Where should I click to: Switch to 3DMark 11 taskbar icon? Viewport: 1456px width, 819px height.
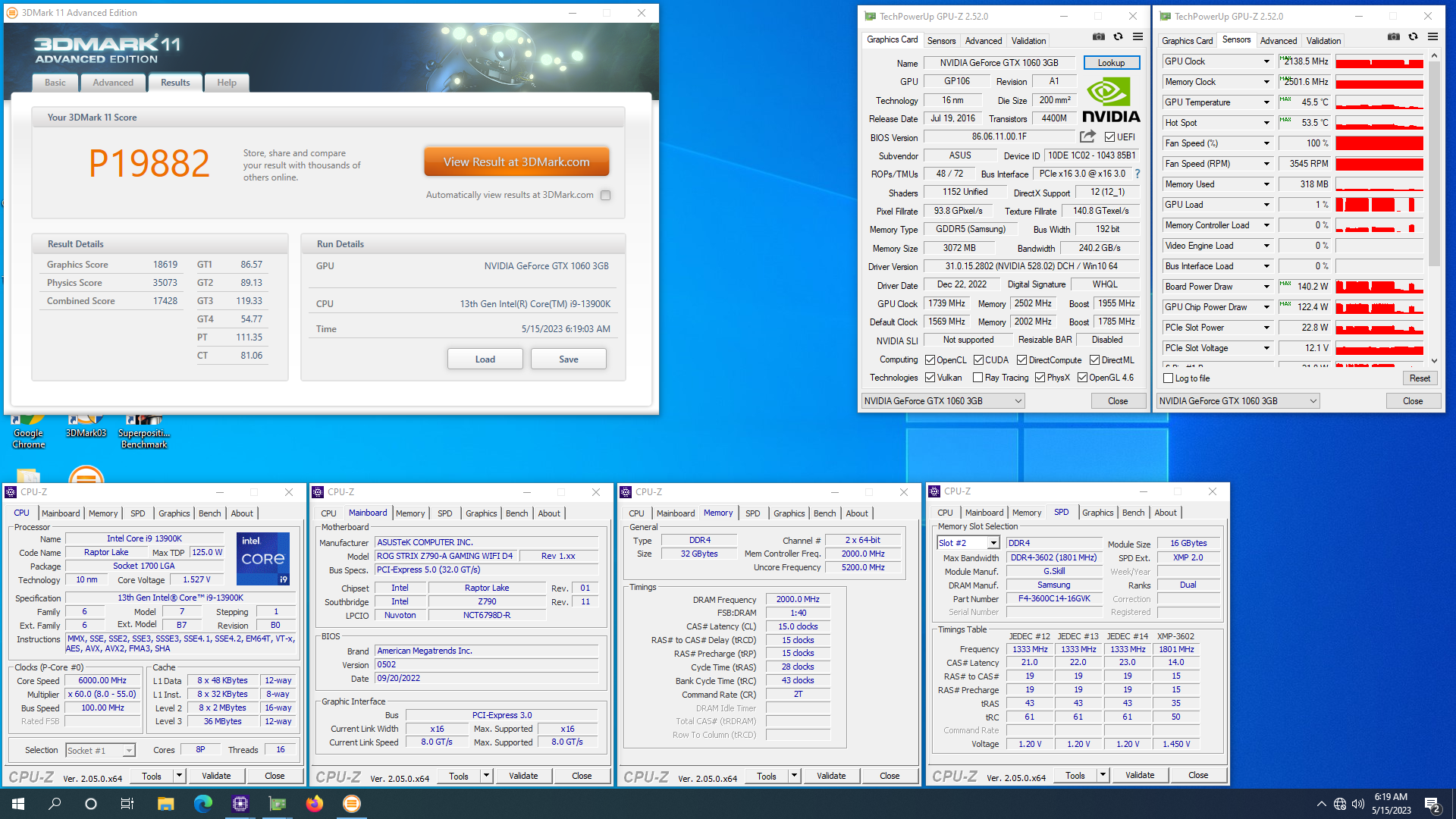[x=351, y=804]
